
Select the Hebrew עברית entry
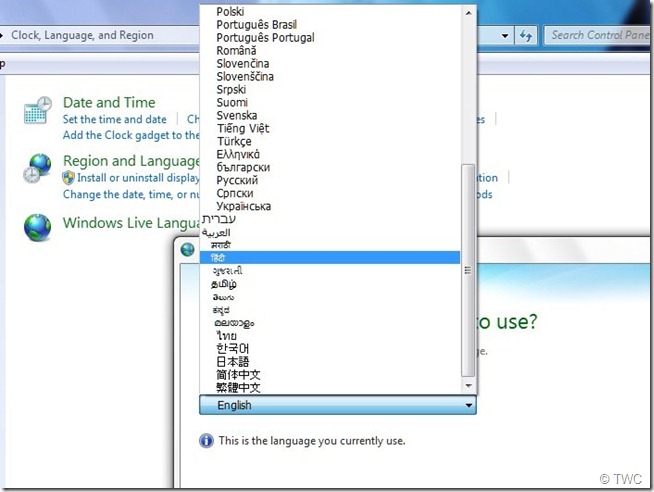(331, 219)
